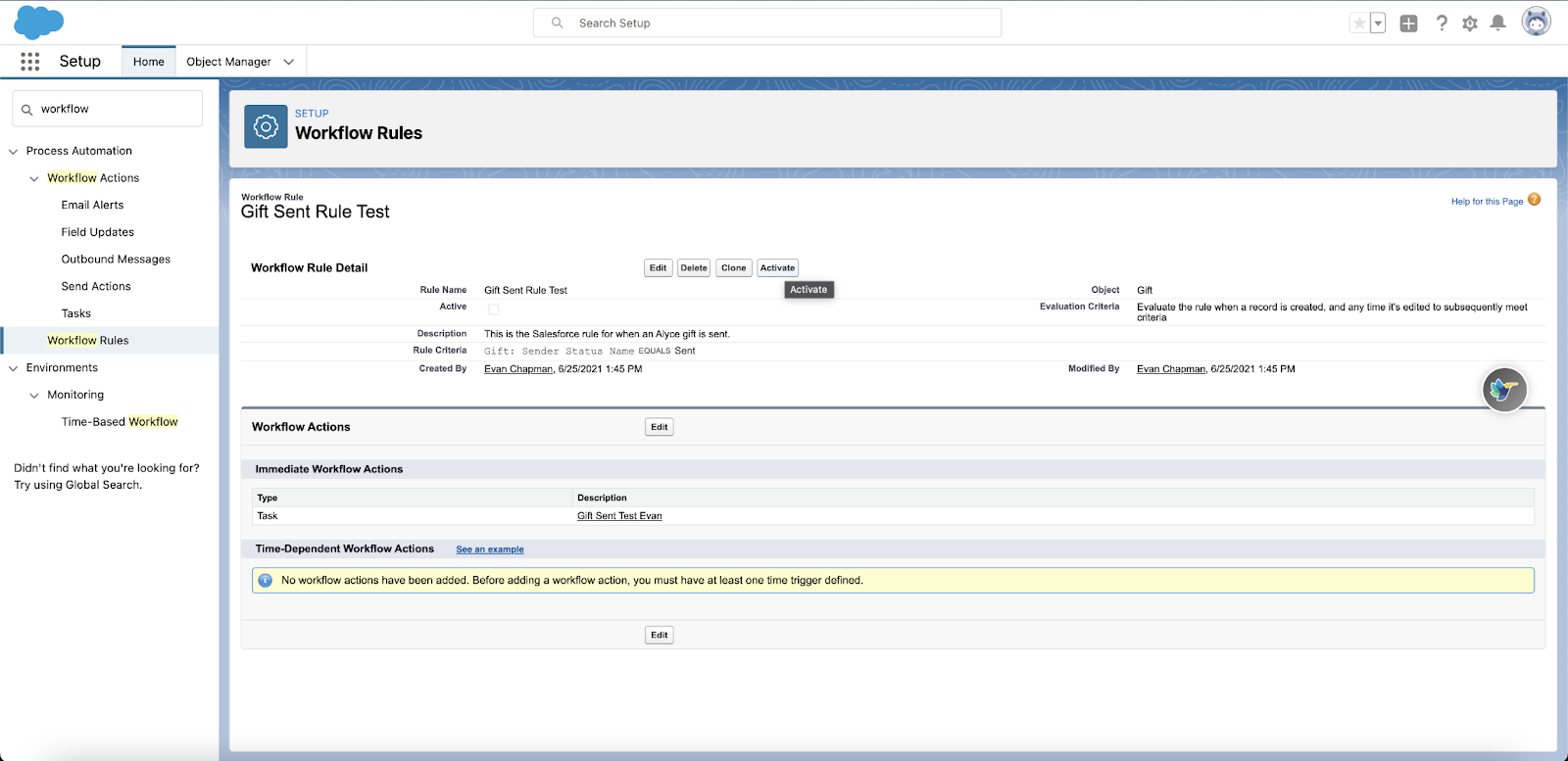Click the Gift Sent Rule Test page title
This screenshot has height=761, width=1568.
(x=316, y=213)
